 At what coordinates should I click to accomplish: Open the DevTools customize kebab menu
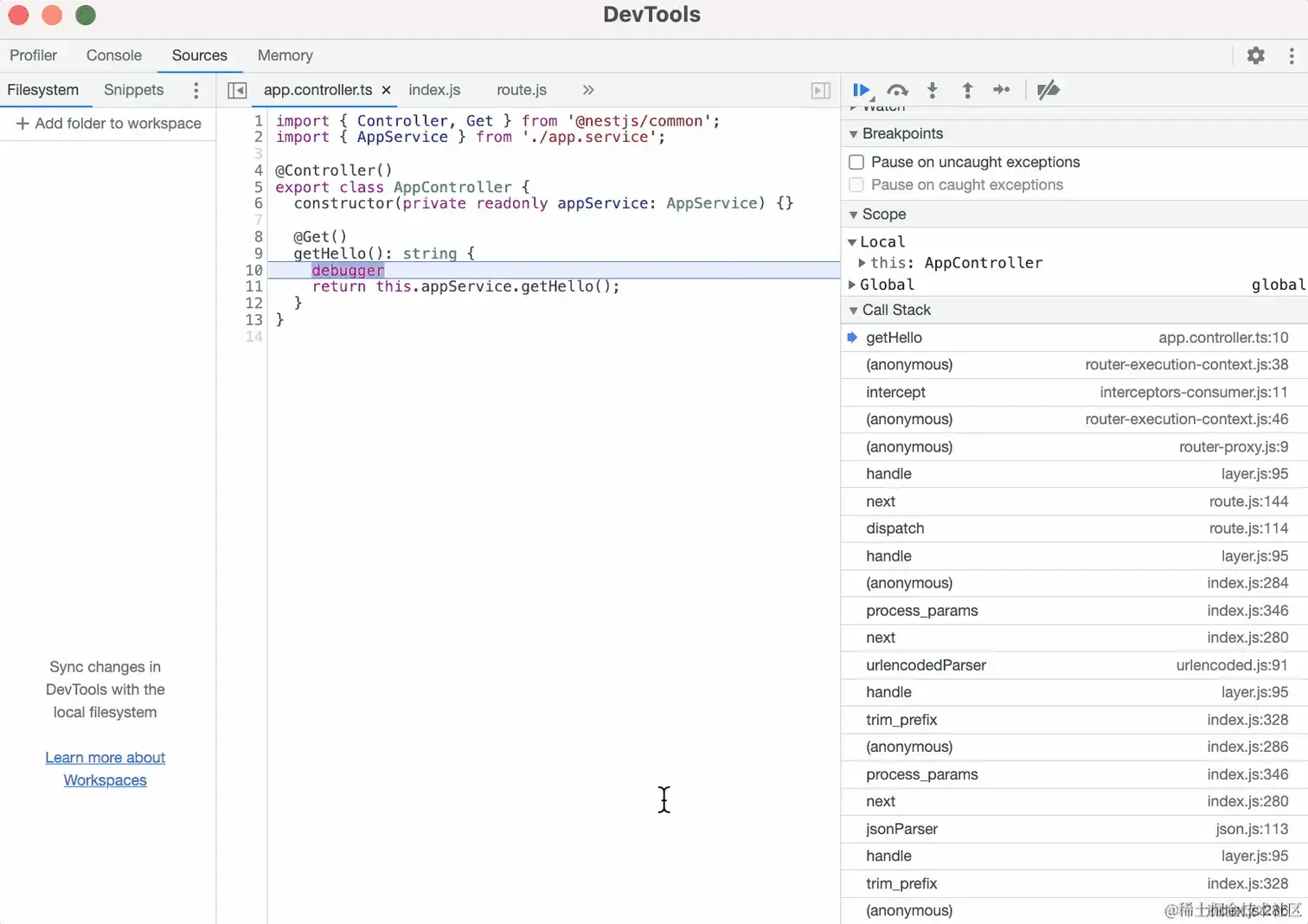tap(1292, 55)
